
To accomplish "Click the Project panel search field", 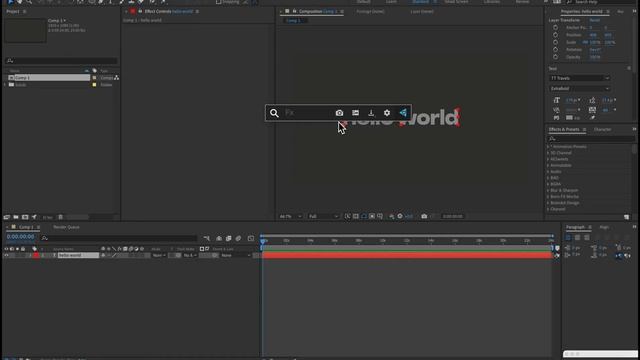I will [61, 61].
